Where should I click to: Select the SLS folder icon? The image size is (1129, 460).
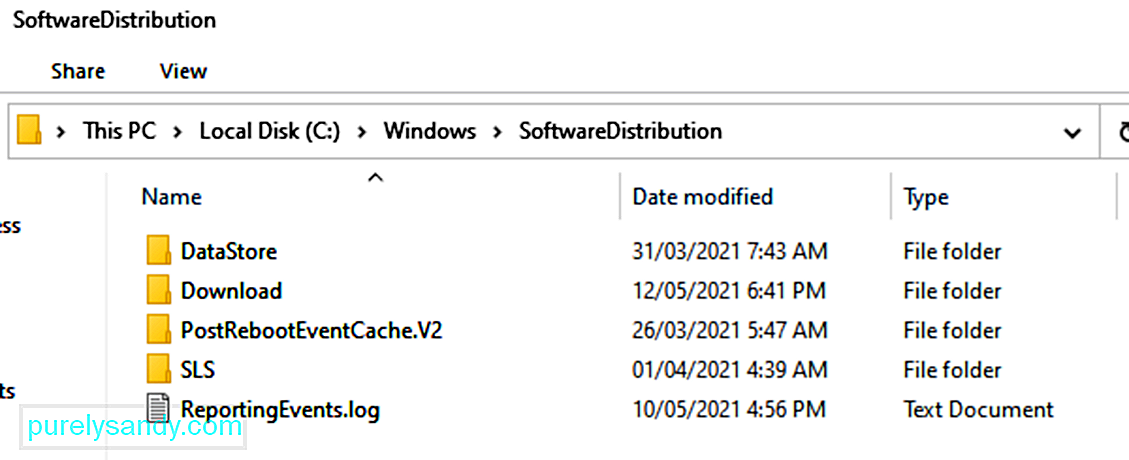coord(158,369)
